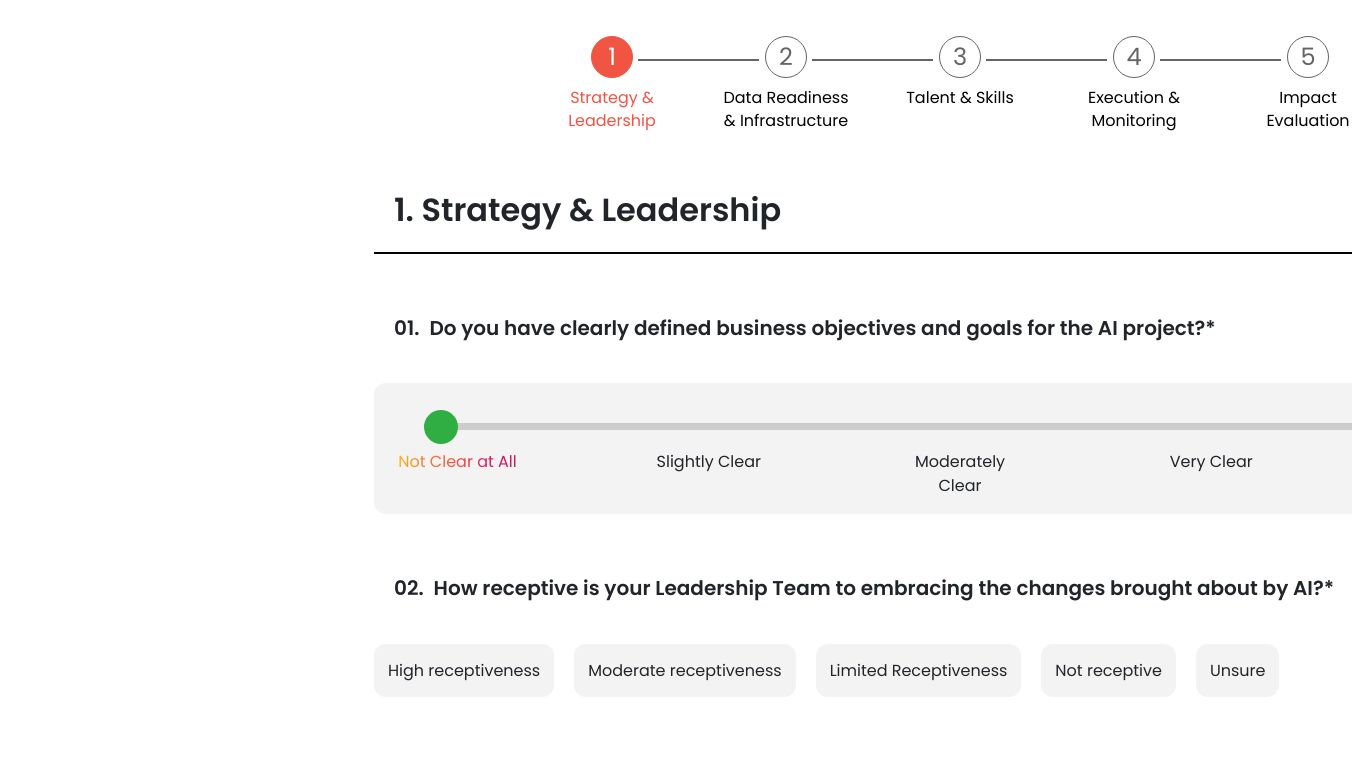Click the Strategy & Leadership step label
The image size is (1352, 760).
point(612,109)
